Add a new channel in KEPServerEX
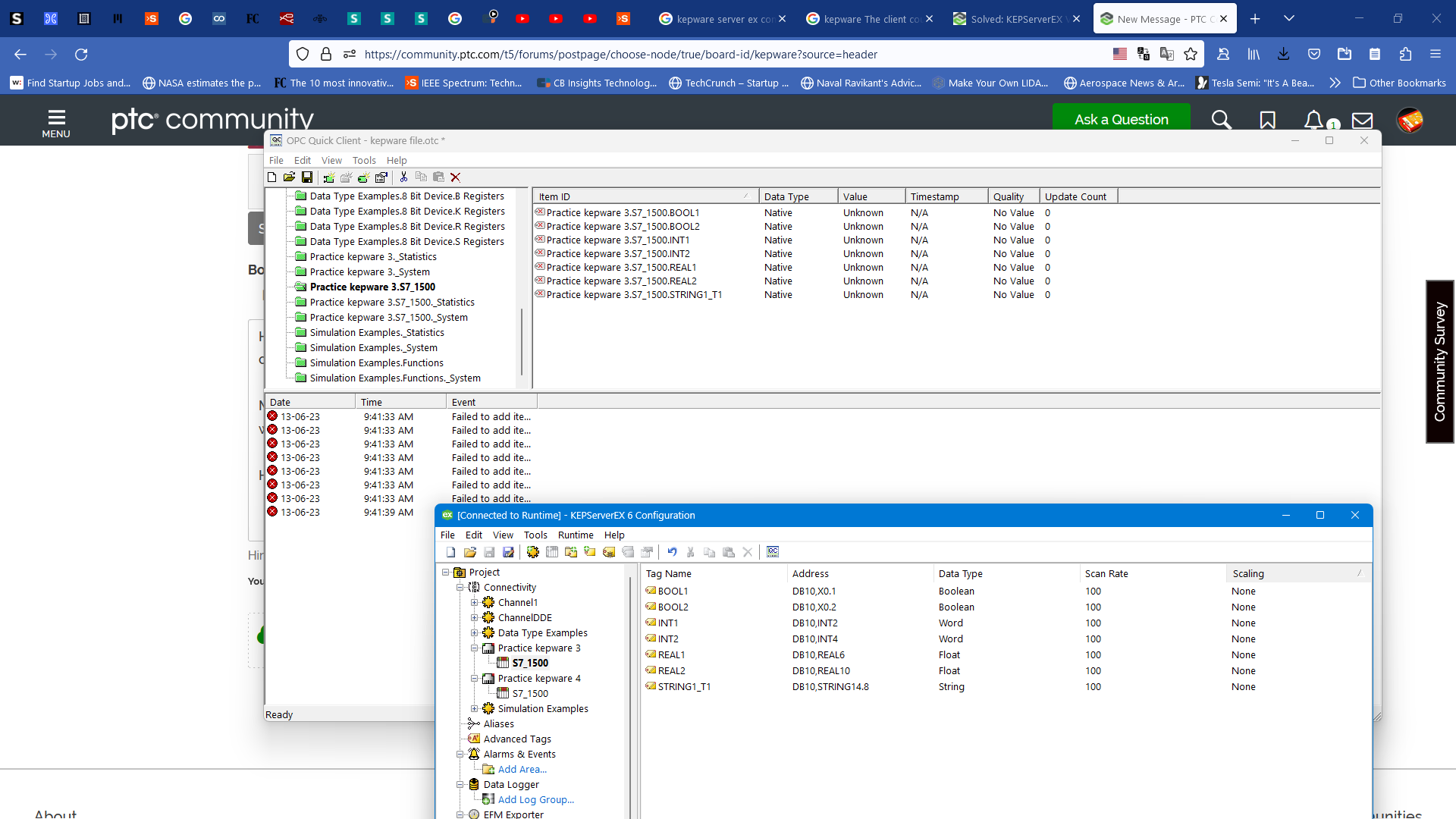Image resolution: width=1456 pixels, height=819 pixels. click(532, 551)
